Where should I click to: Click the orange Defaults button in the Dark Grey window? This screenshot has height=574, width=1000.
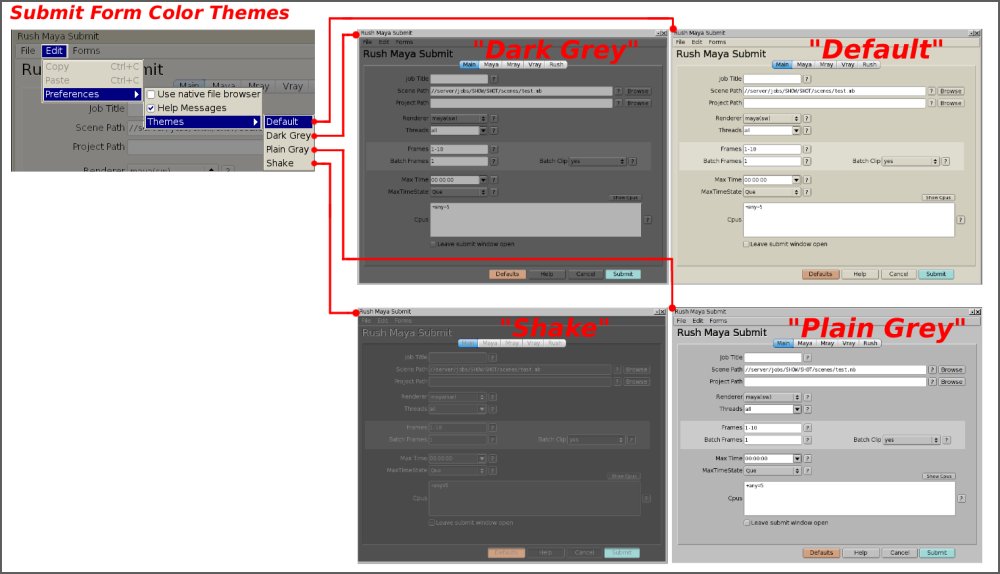tap(507, 274)
